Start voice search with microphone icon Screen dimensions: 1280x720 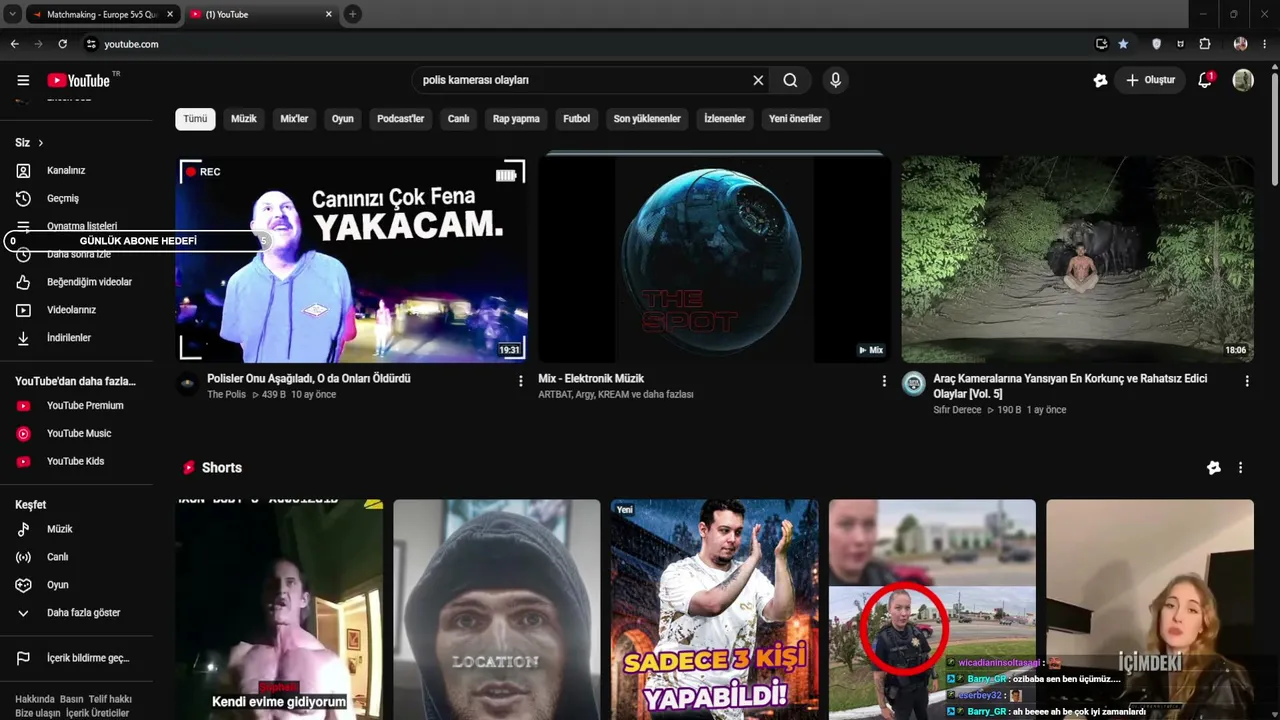click(x=835, y=80)
